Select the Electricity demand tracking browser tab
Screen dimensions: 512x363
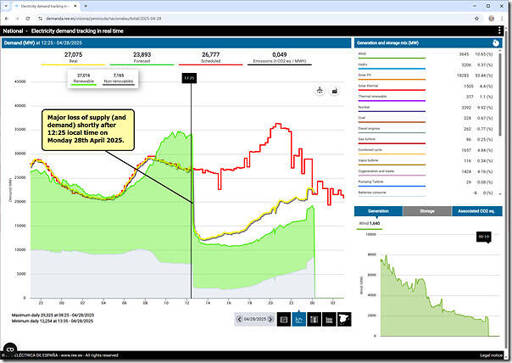tap(45, 6)
